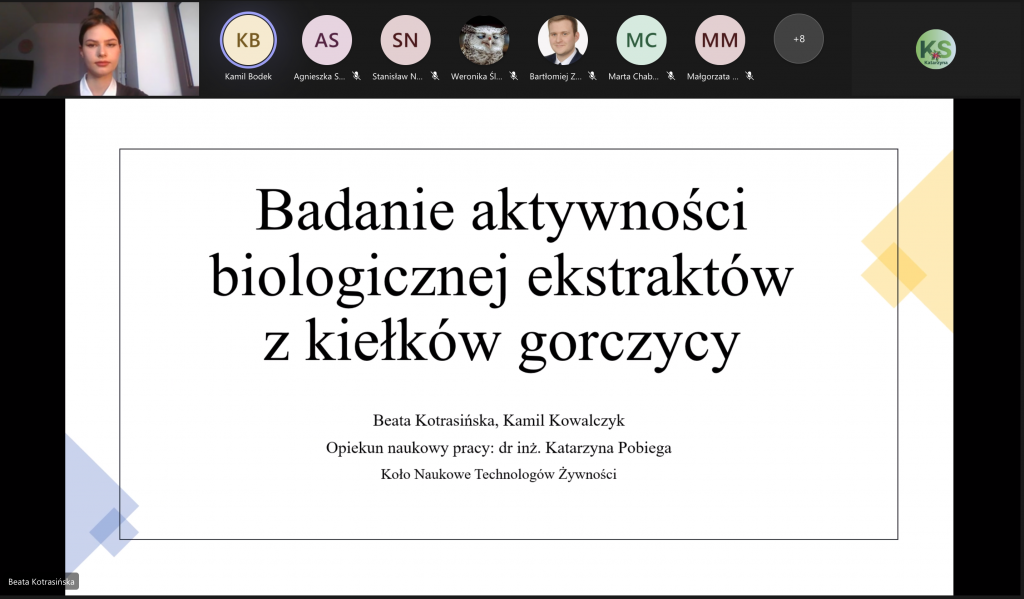Click the Katarzyna KS logo avatar
The width and height of the screenshot is (1024, 599).
click(x=936, y=49)
